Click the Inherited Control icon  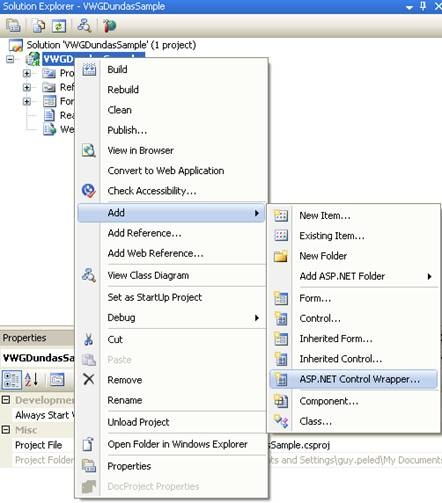(281, 359)
